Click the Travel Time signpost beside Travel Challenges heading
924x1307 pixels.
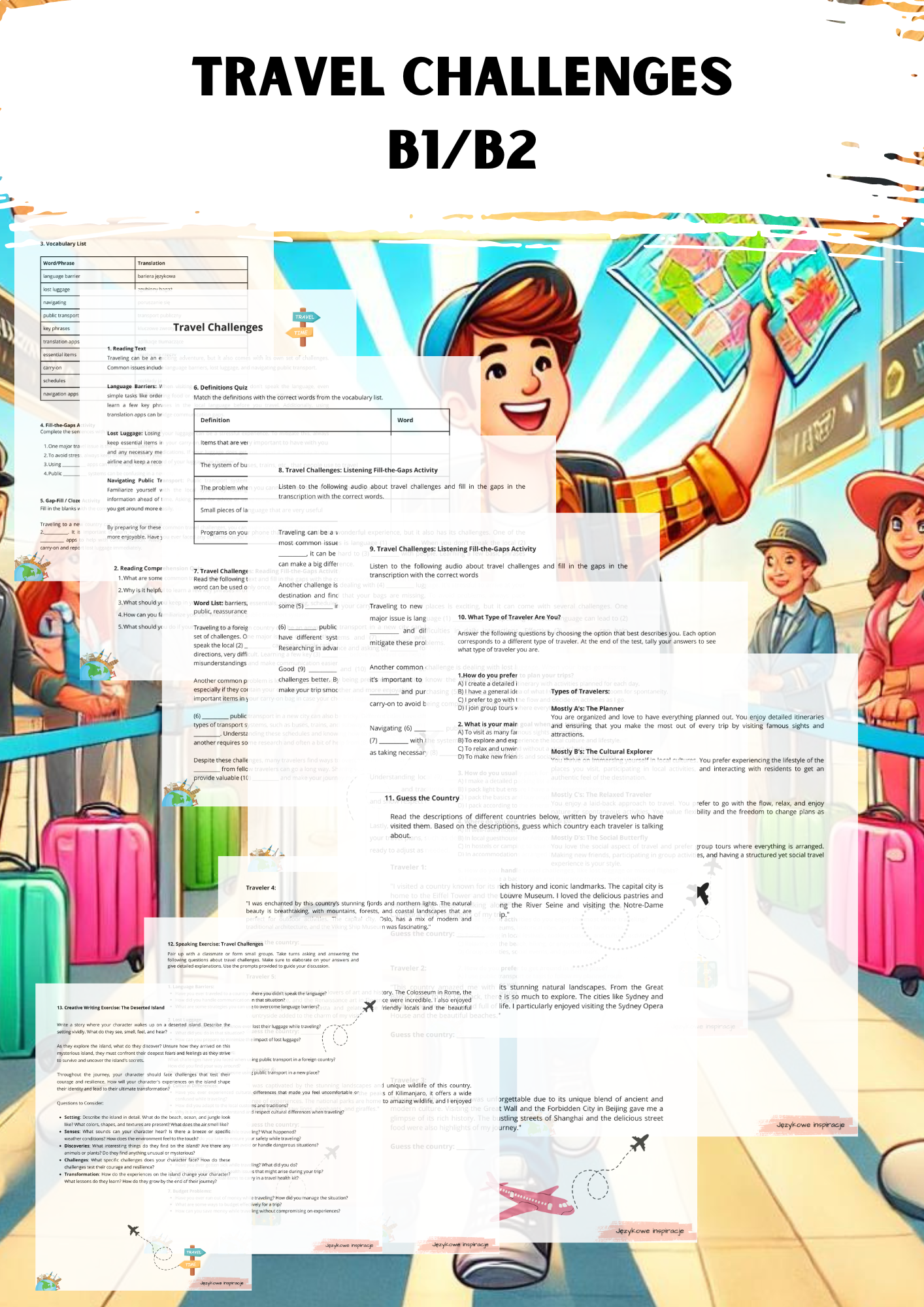click(x=303, y=326)
